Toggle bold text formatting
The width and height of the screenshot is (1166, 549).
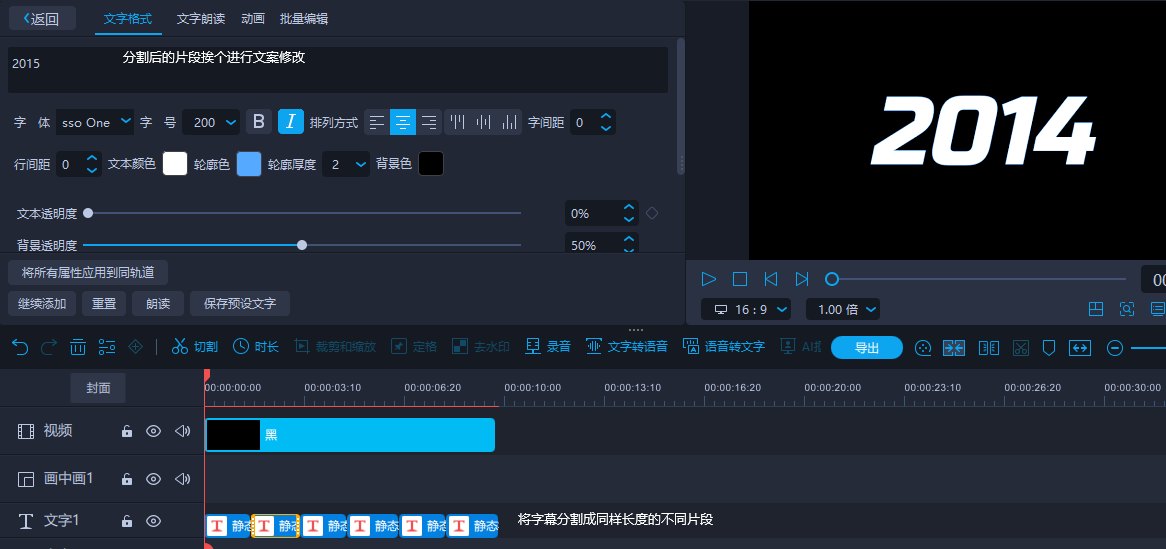259,121
